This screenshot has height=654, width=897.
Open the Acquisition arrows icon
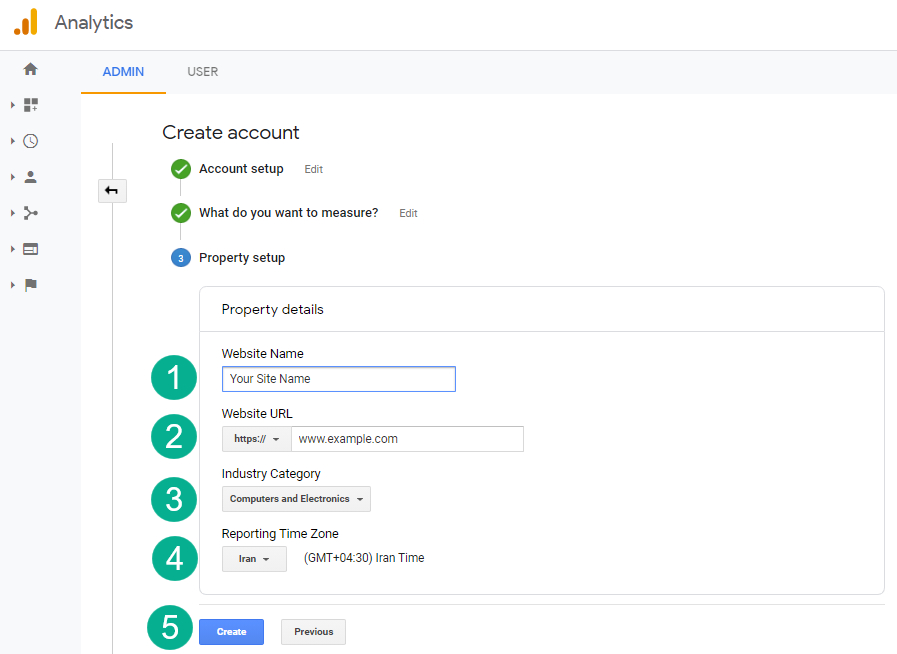(30, 213)
